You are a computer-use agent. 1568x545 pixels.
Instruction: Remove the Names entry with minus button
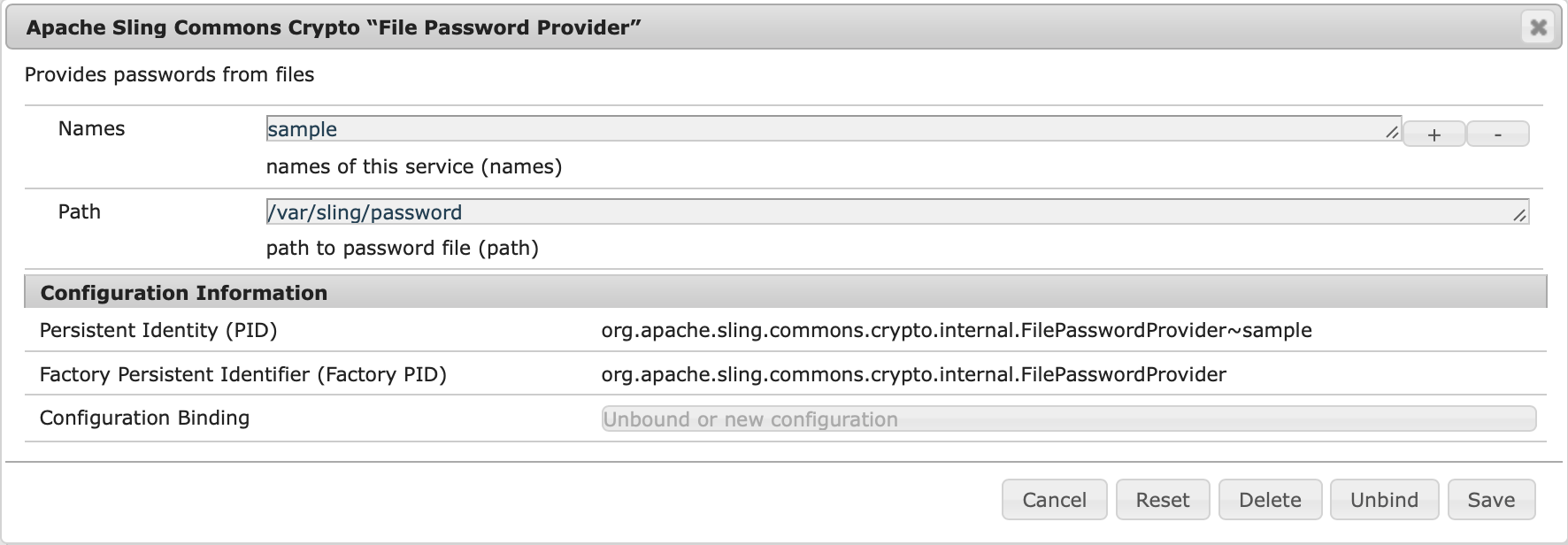click(x=1497, y=134)
